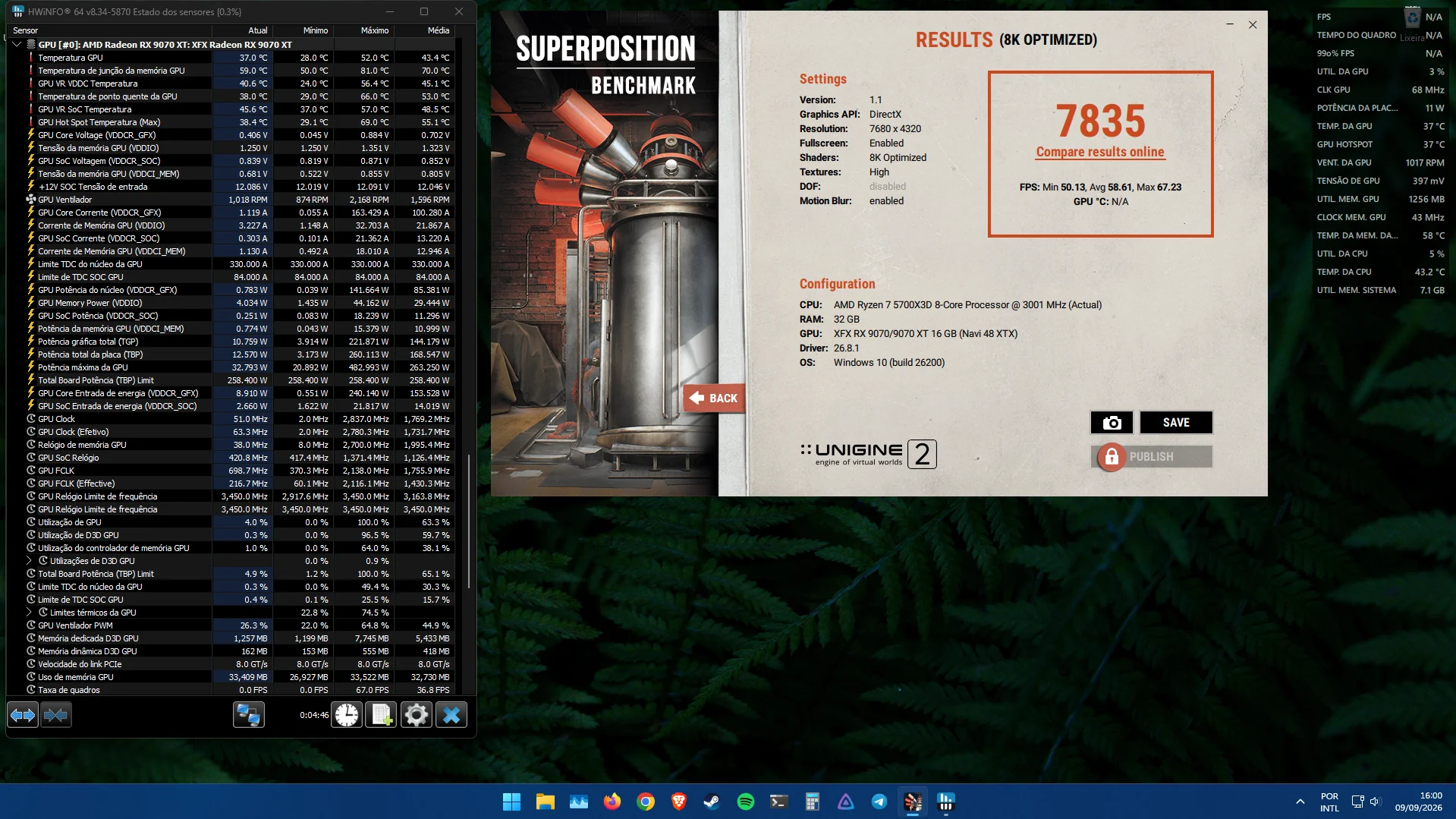Sort by the Sensor column header
Screen dimensions: 1456x819
[x=109, y=30]
